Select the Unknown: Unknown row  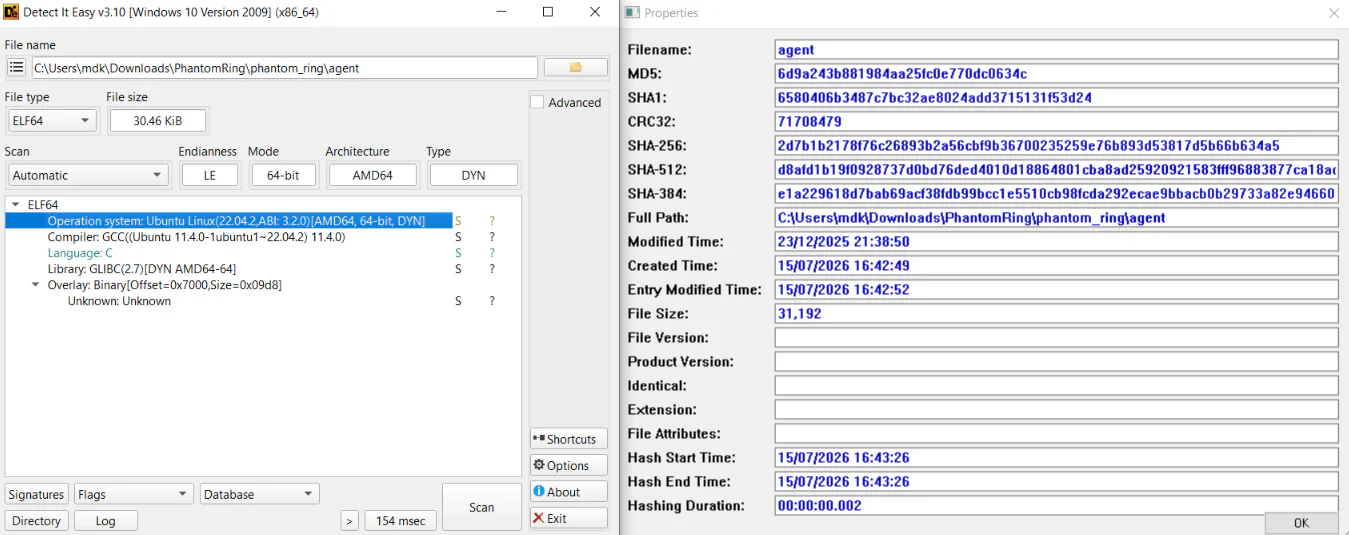coord(119,301)
